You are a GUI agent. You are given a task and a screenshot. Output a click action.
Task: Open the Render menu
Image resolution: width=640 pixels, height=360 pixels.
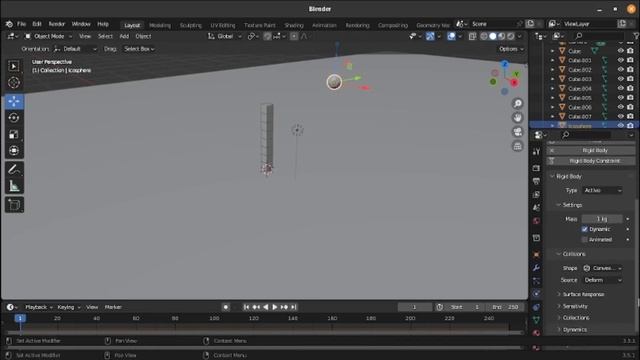pos(57,24)
